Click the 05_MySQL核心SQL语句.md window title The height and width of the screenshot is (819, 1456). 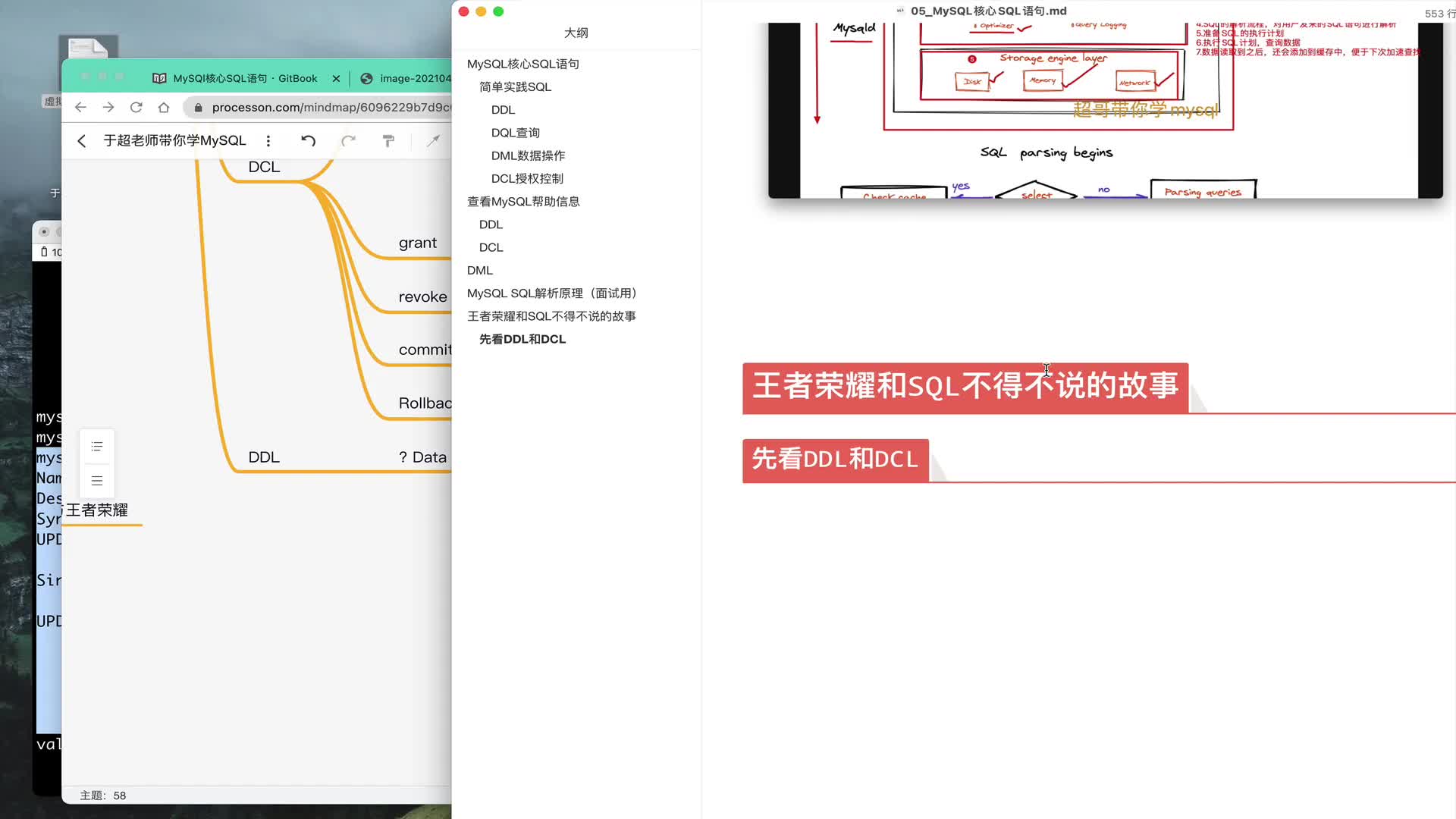tap(988, 11)
